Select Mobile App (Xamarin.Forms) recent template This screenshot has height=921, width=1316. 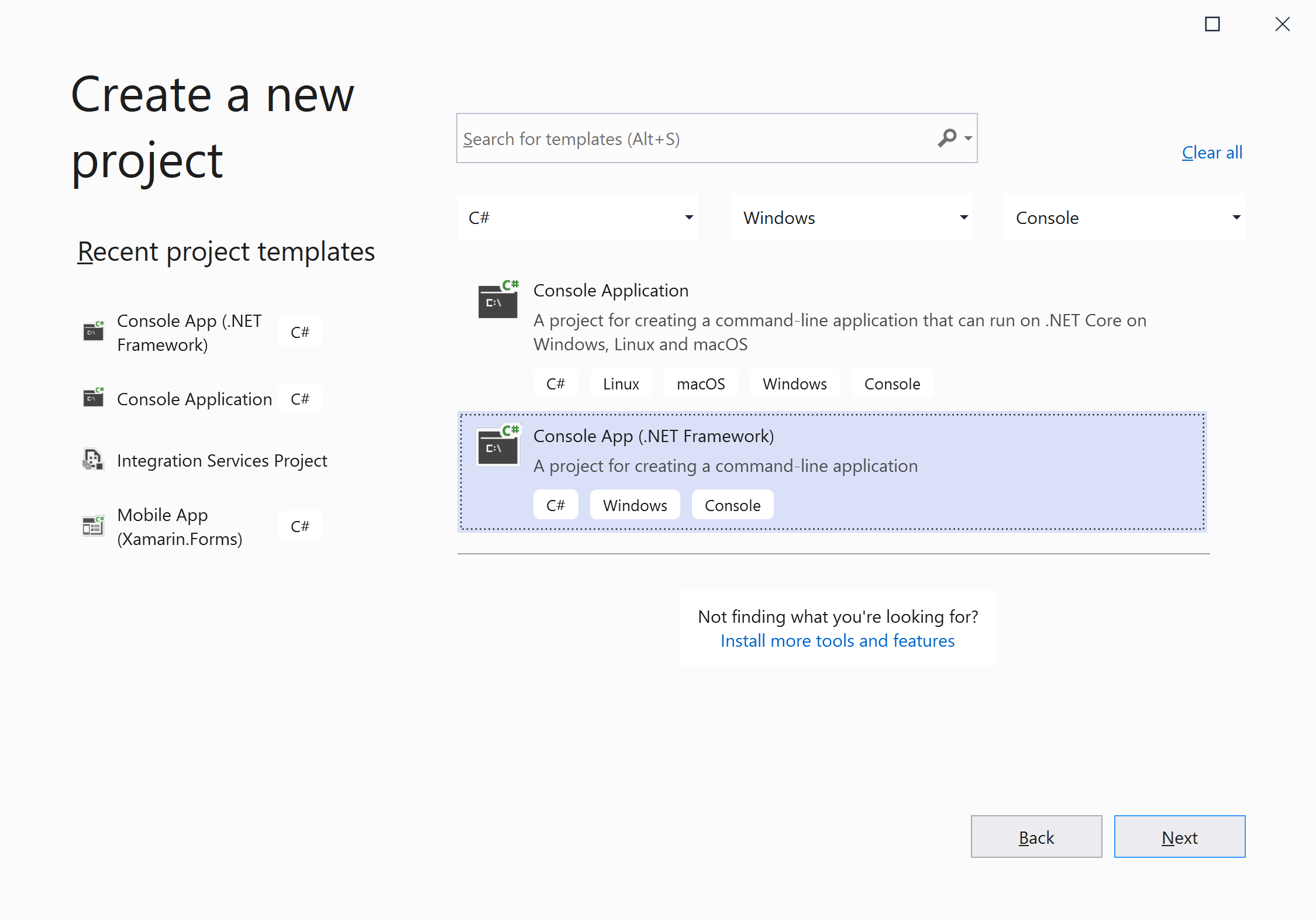180,526
